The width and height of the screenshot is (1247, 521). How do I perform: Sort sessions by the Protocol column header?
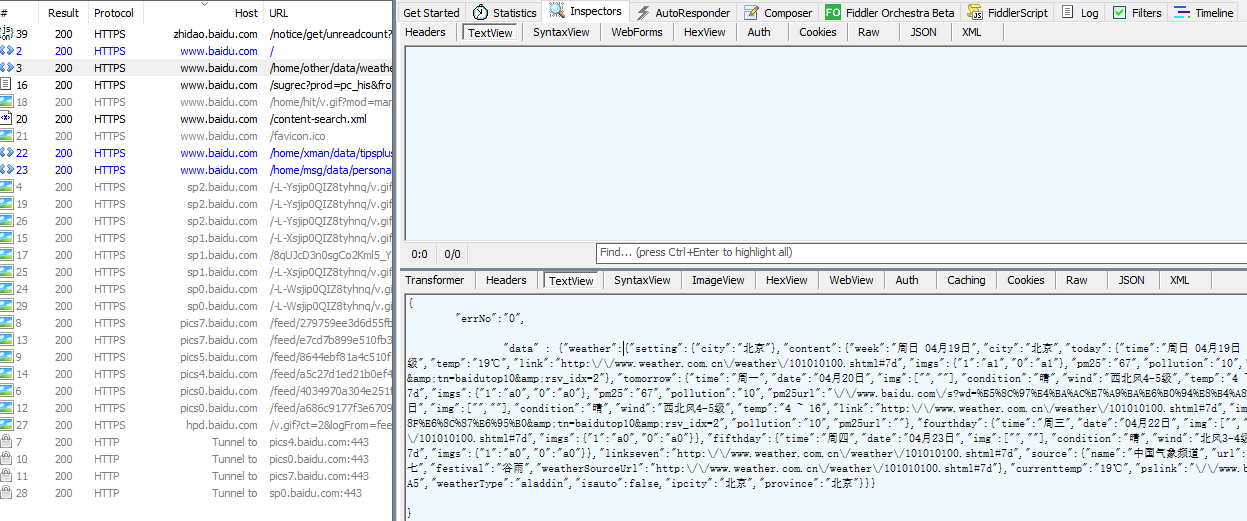tap(113, 13)
